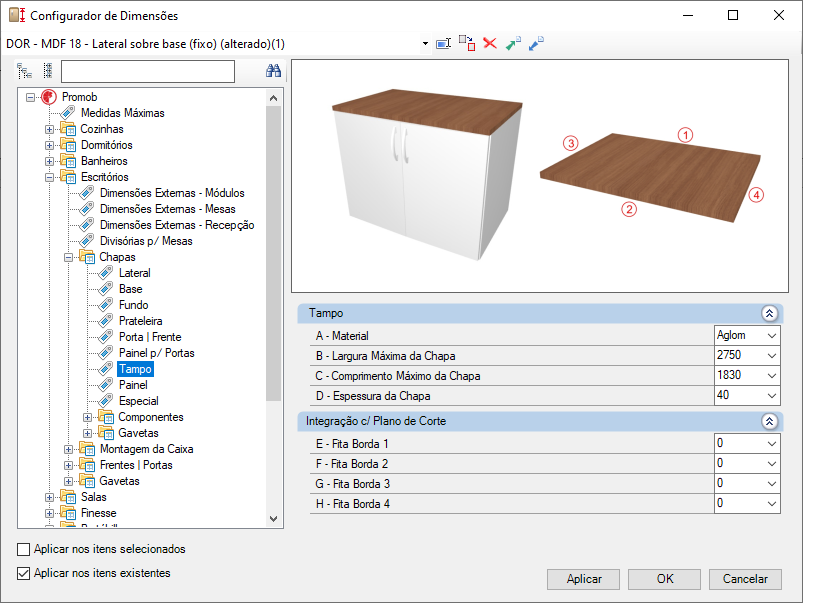This screenshot has width=814, height=611.
Task: Expand the Banheiros folder
Action: 49,161
